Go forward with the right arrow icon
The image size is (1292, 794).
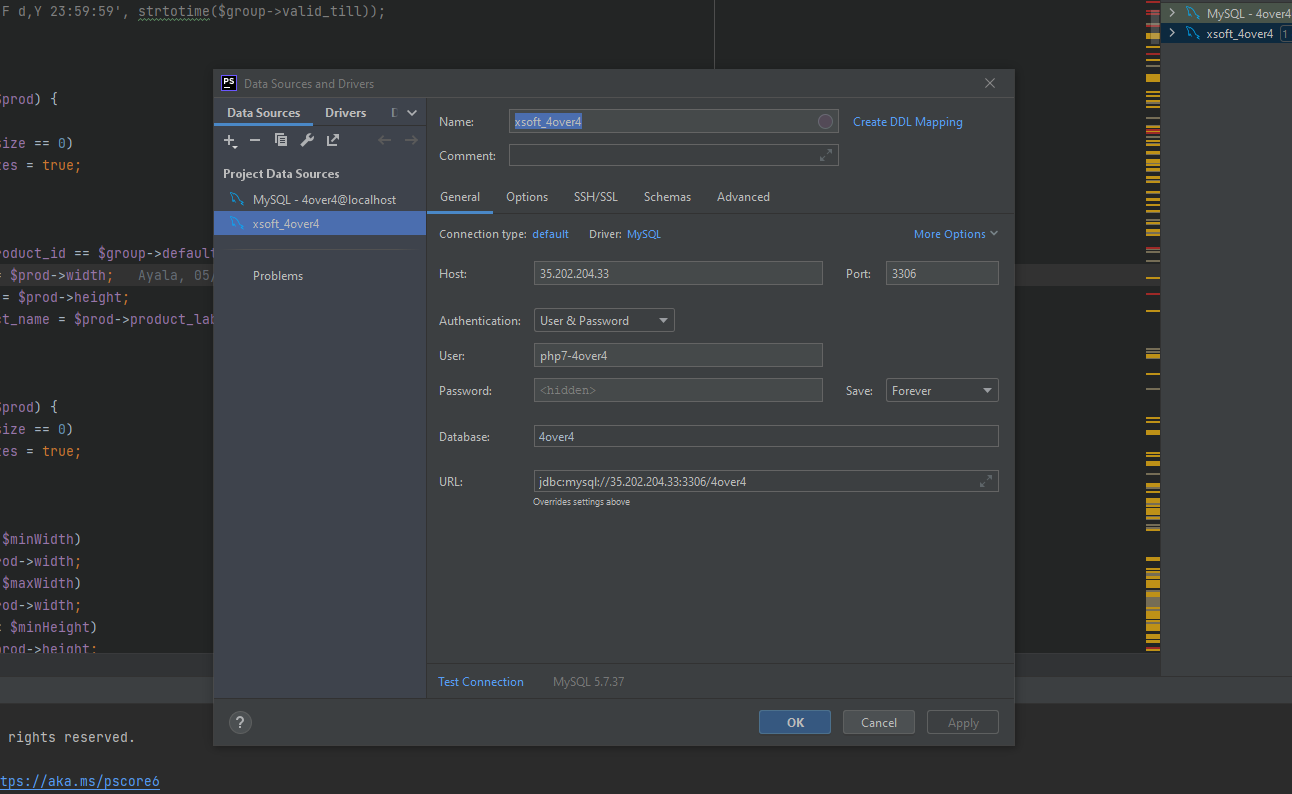click(x=411, y=141)
